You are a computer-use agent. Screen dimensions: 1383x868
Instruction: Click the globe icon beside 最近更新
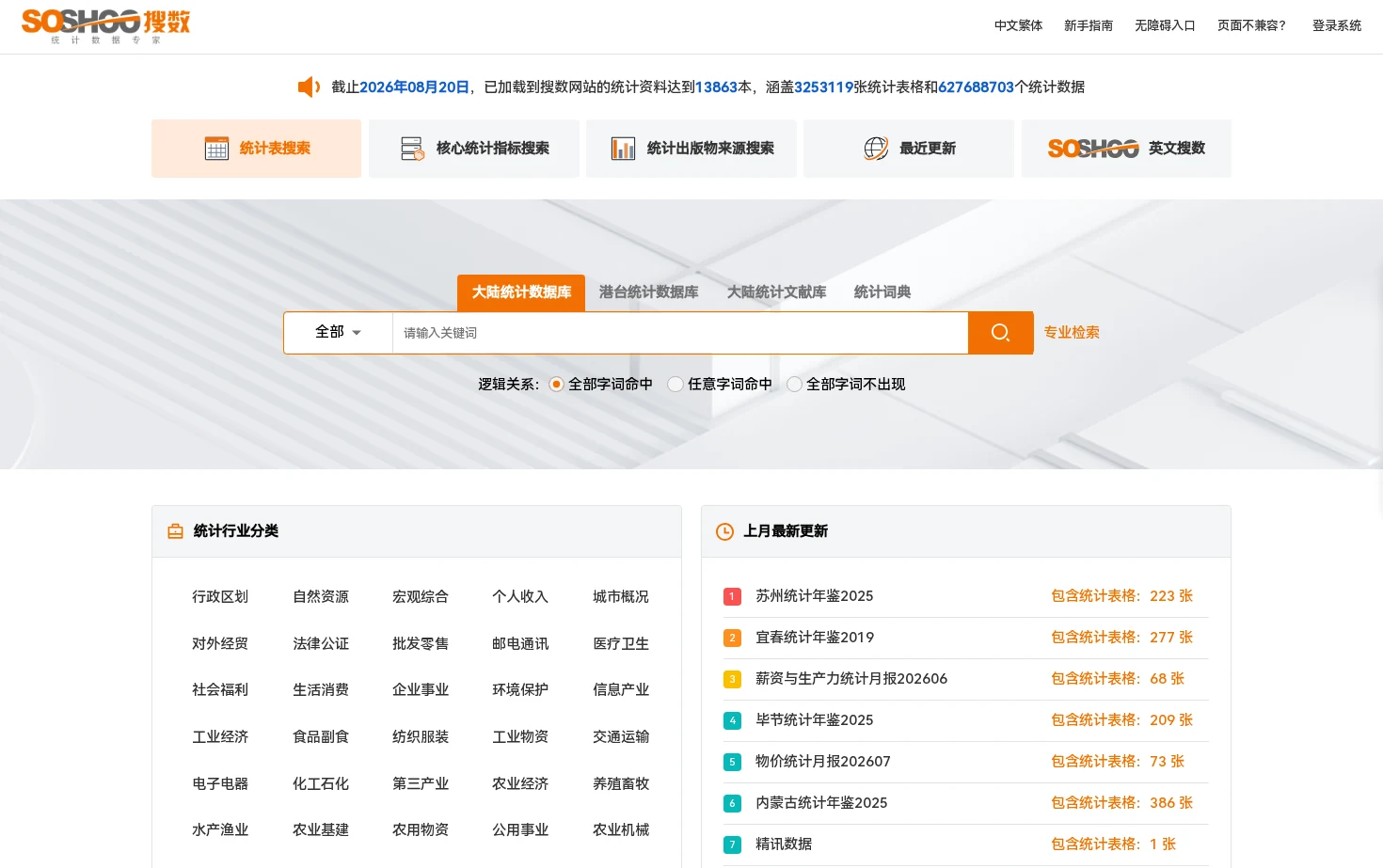876,149
